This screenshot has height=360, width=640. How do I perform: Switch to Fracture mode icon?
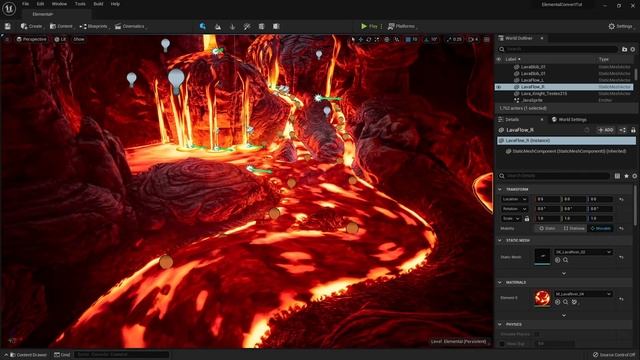point(261,26)
